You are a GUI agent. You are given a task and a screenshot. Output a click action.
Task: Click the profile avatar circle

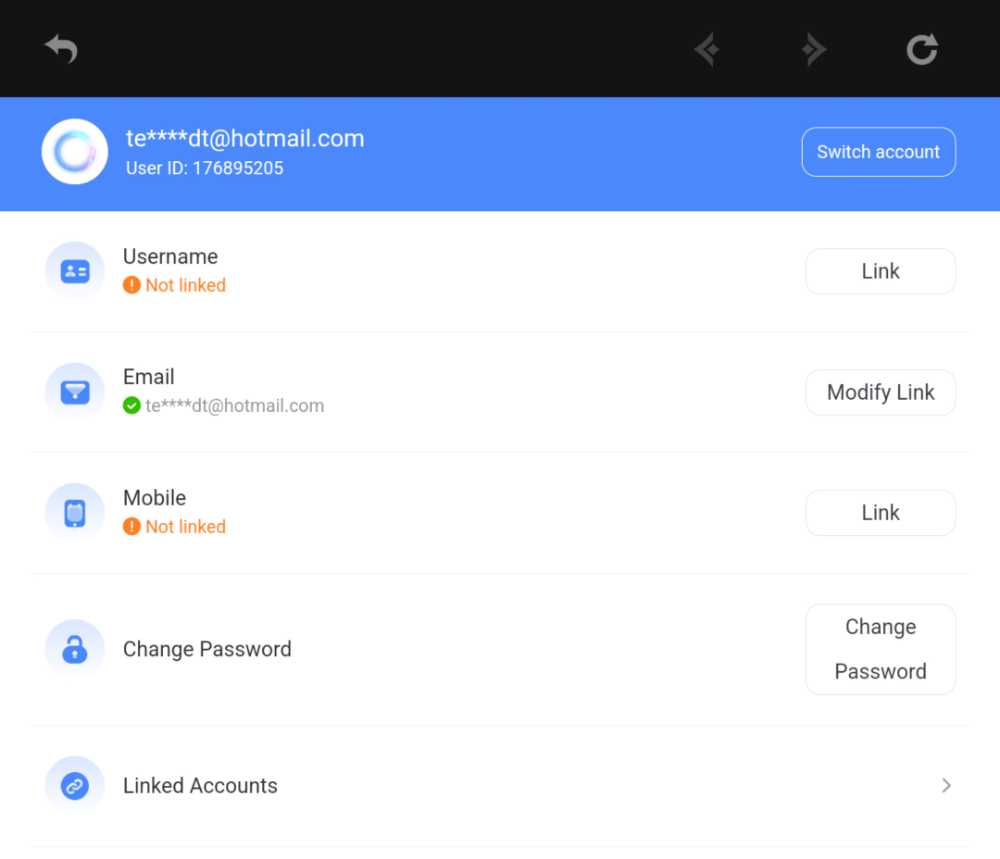click(x=75, y=152)
